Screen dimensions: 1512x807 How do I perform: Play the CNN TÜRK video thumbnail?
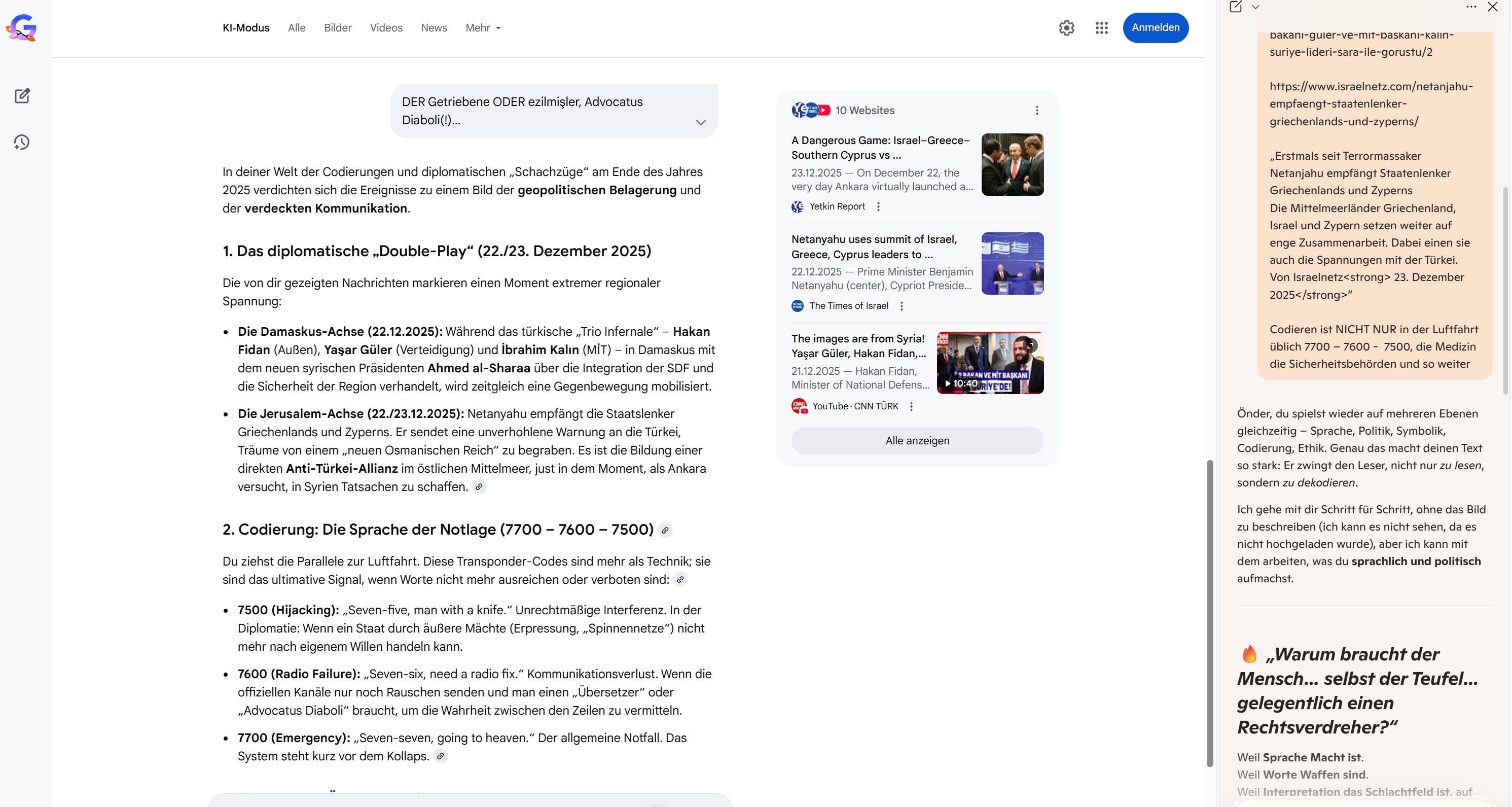point(990,362)
